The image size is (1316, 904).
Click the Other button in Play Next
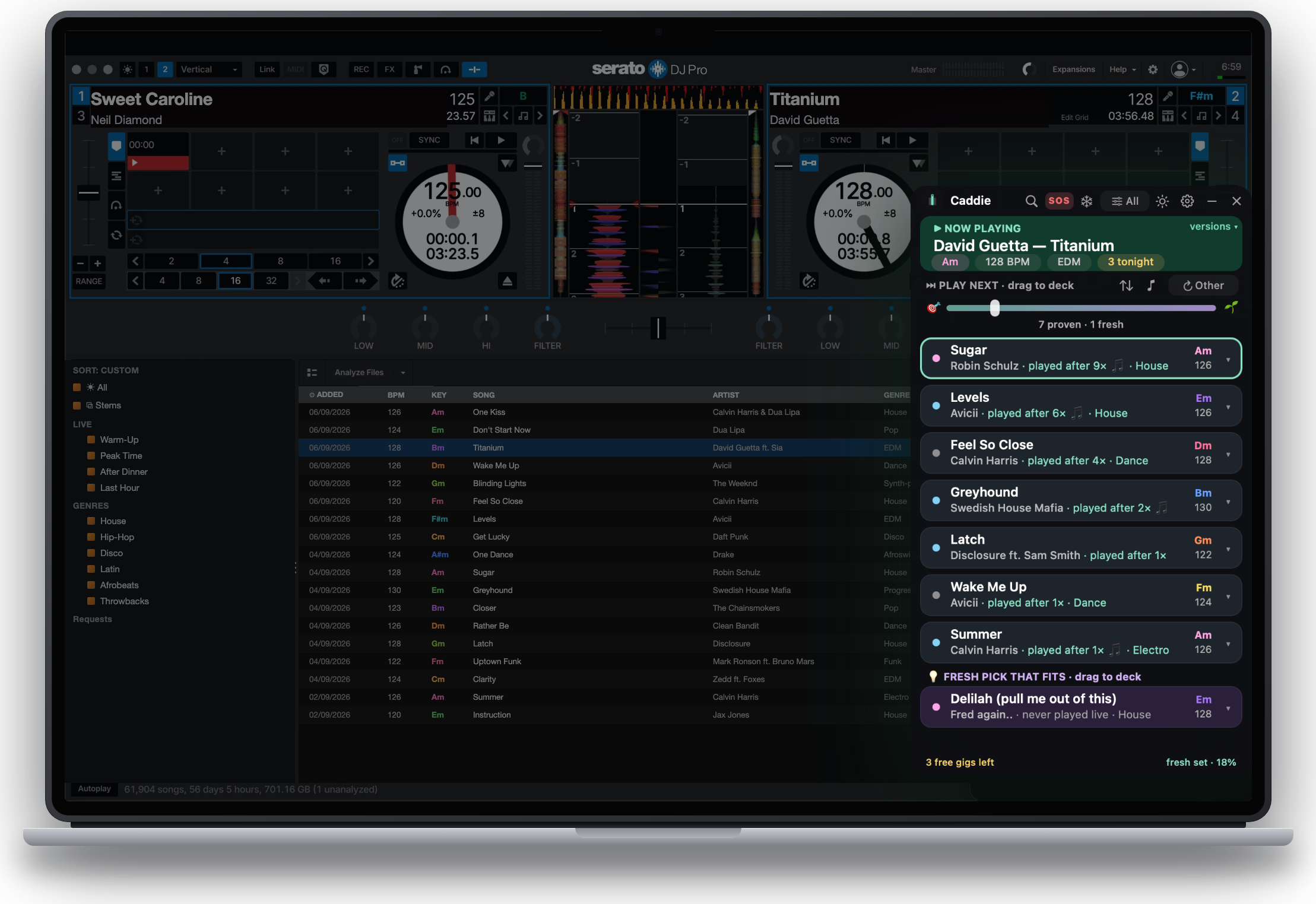pyautogui.click(x=1203, y=286)
